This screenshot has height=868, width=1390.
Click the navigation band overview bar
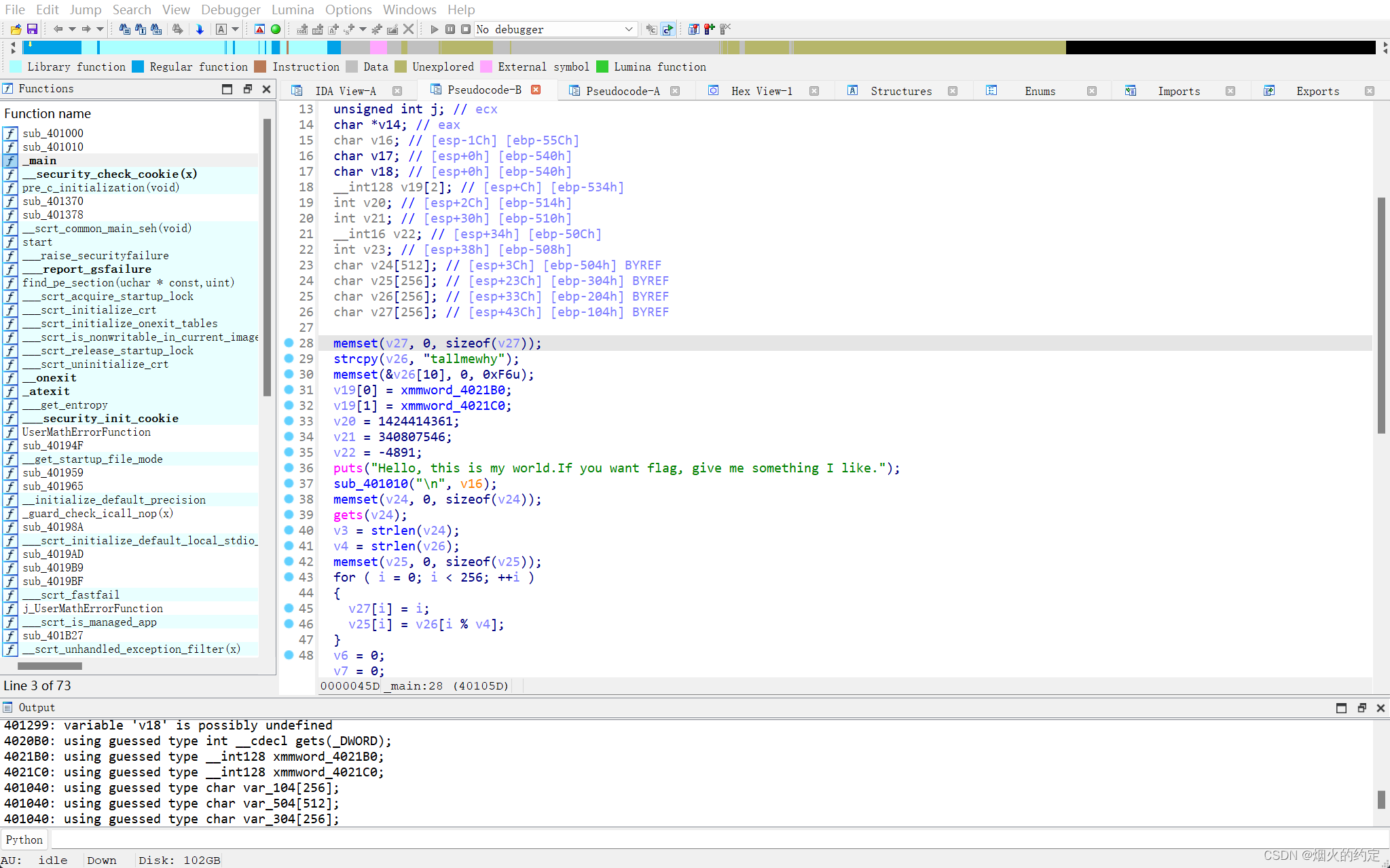(679, 48)
